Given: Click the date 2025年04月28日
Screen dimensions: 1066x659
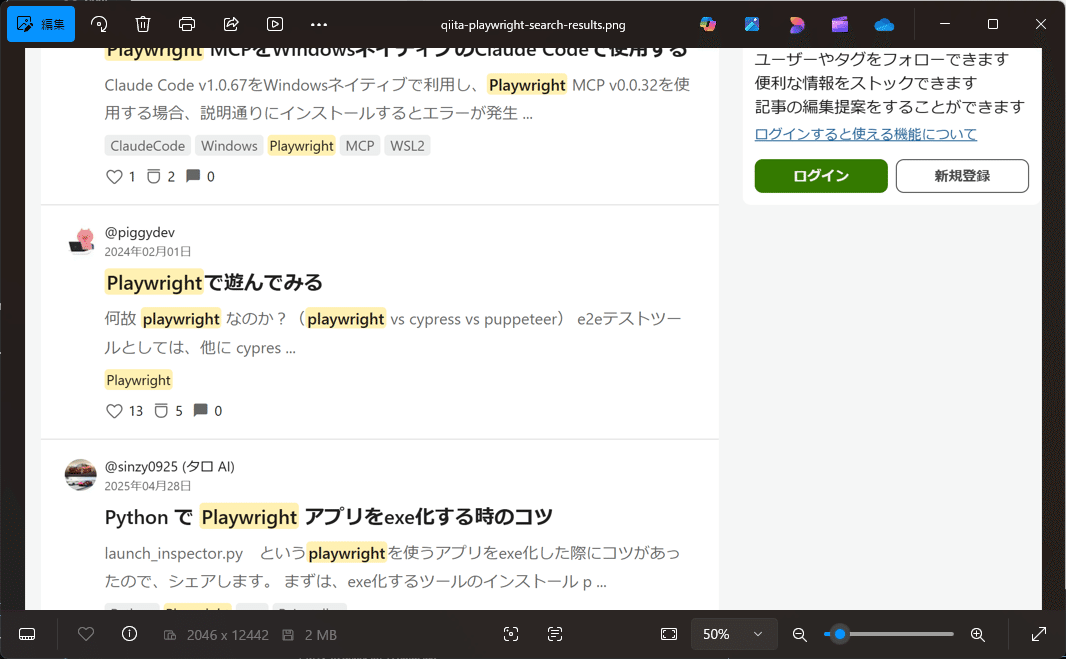Looking at the screenshot, I should pyautogui.click(x=148, y=486).
